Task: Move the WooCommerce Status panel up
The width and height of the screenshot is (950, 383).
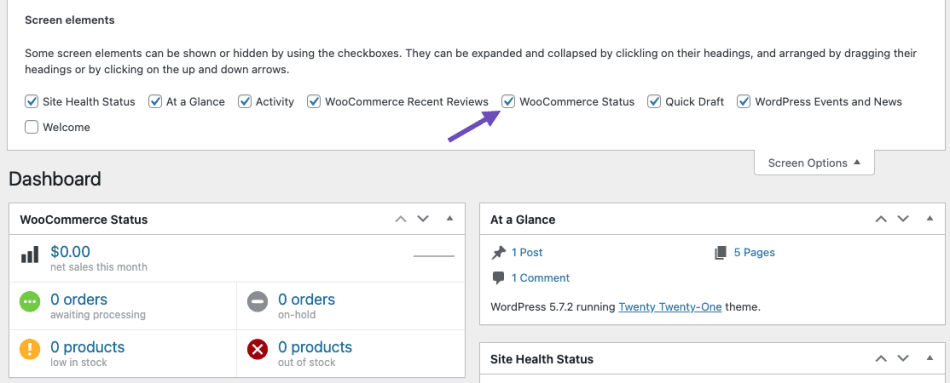Action: point(400,219)
